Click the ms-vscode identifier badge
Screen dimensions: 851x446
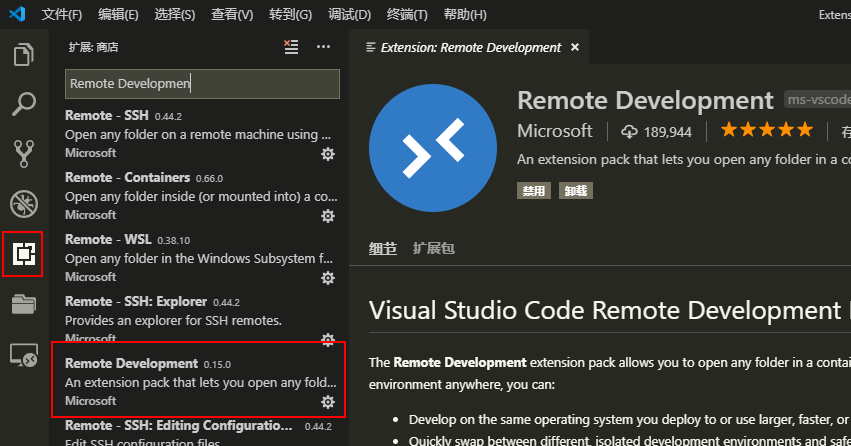(x=817, y=100)
